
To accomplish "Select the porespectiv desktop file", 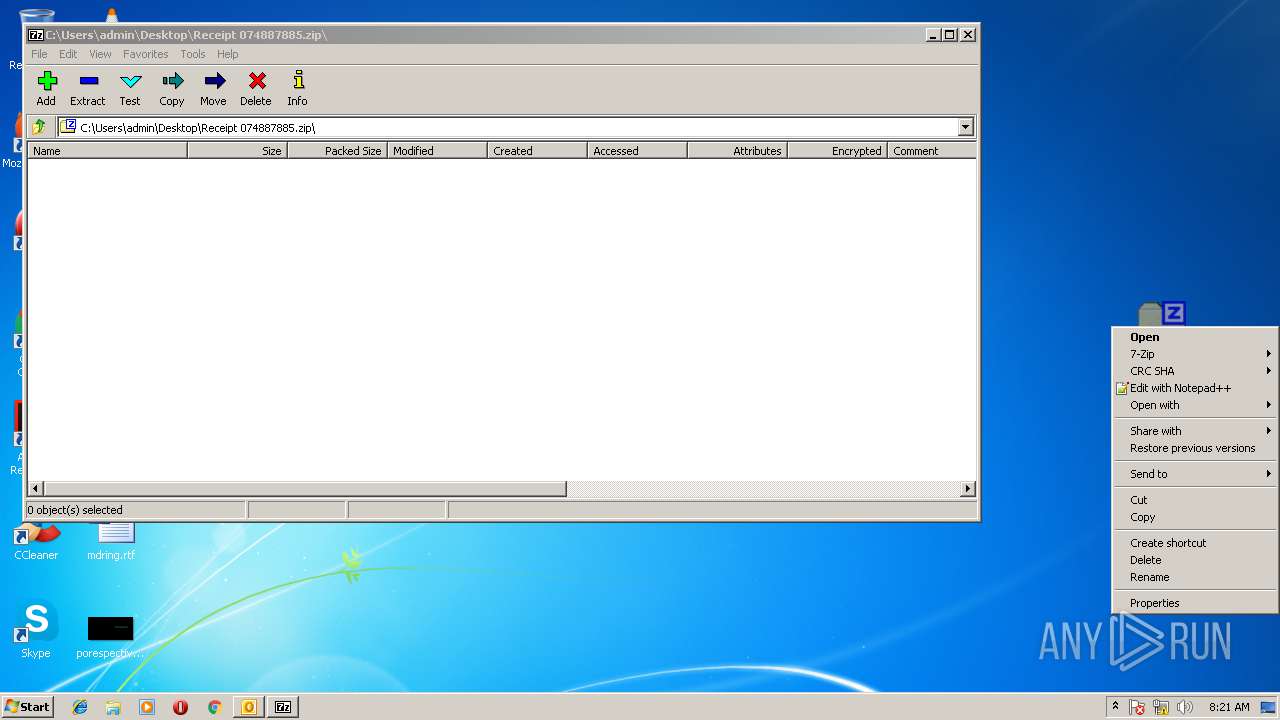I will tap(110, 637).
